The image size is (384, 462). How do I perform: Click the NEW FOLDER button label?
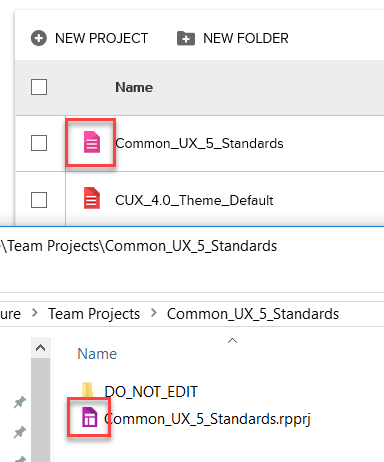(x=246, y=38)
